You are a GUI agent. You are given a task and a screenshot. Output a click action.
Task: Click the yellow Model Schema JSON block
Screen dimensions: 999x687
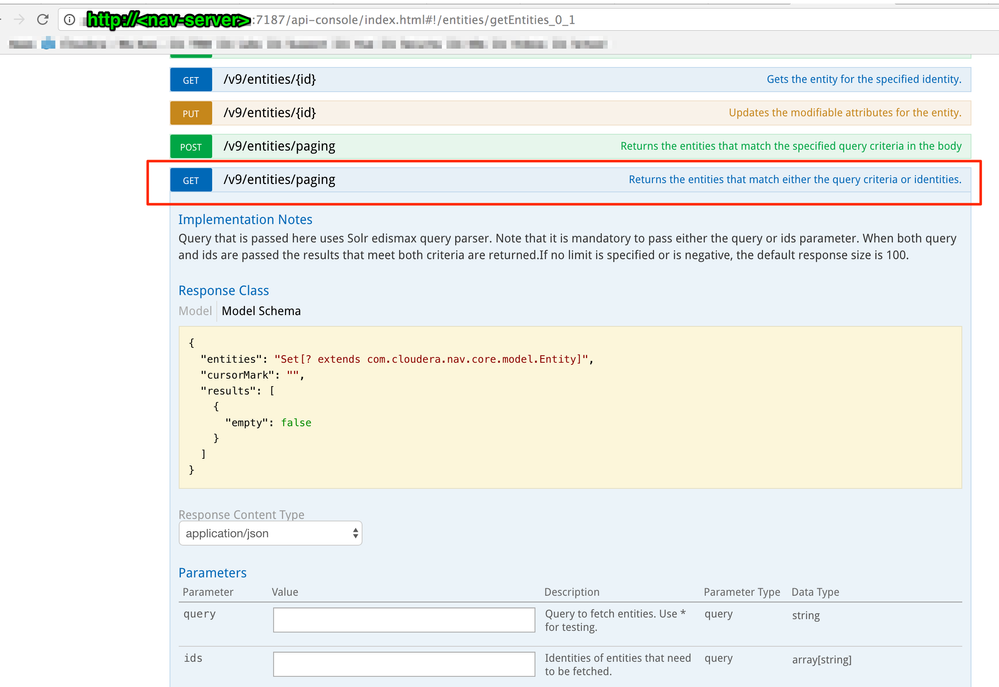pos(570,407)
